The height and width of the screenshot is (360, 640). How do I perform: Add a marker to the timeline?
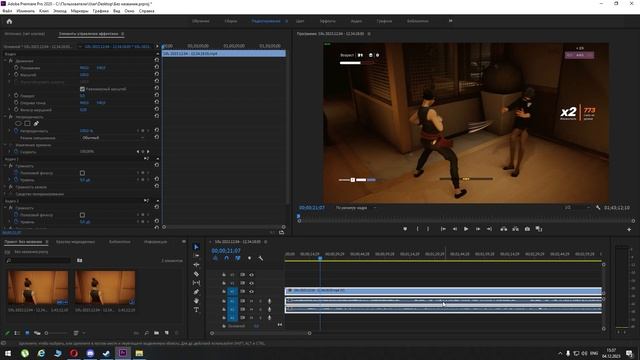point(249,258)
